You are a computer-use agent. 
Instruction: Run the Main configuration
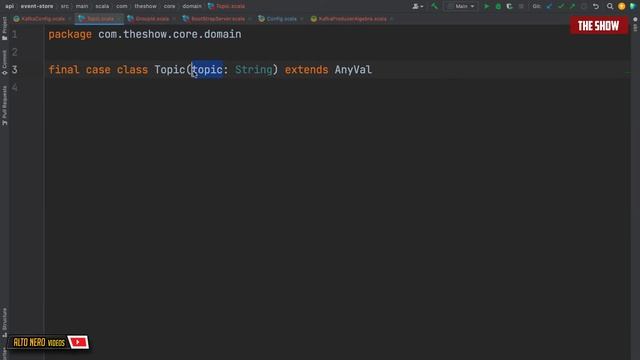(x=486, y=6)
